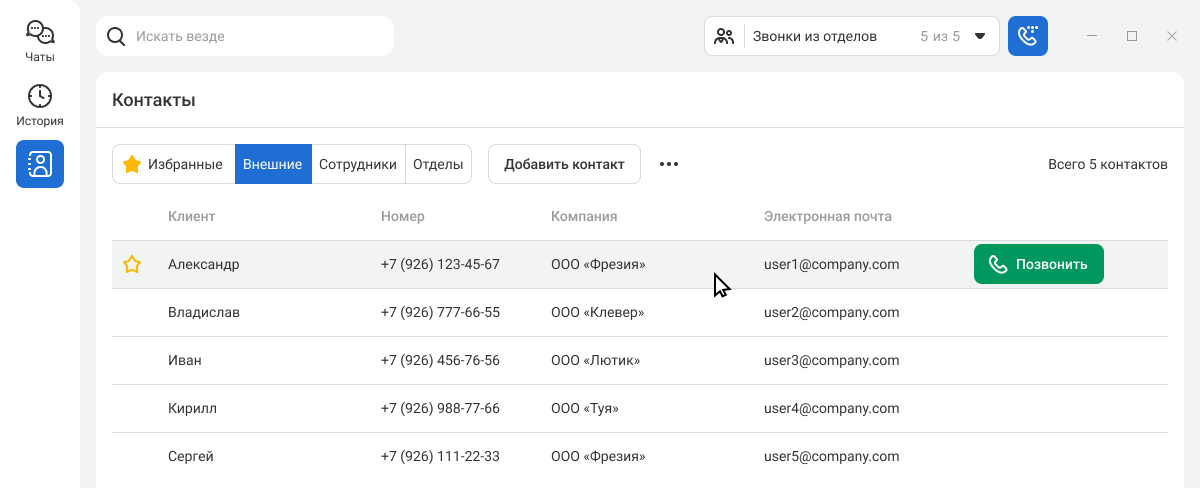Open the Звонки из отделов selector
Viewport: 1200px width, 488px height.
click(852, 36)
